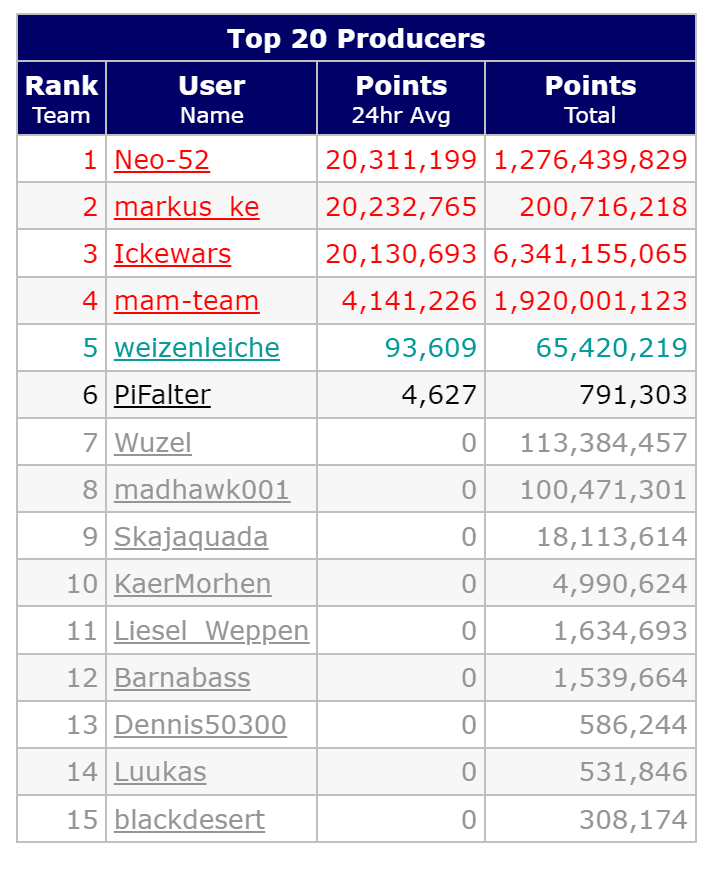Click the Points 24hr Avg header

click(401, 99)
